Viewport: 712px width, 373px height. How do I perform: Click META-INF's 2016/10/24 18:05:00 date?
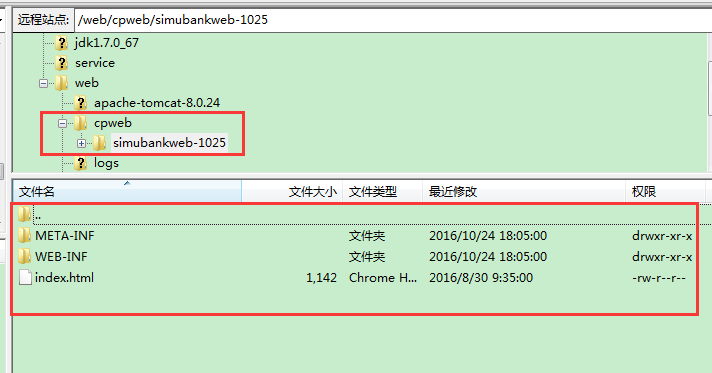tap(488, 235)
